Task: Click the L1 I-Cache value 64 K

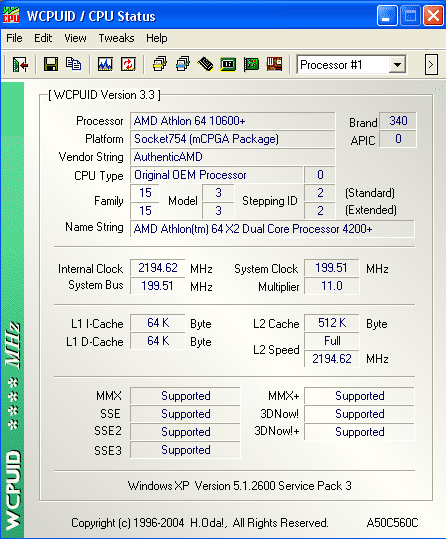Action: pos(157,323)
